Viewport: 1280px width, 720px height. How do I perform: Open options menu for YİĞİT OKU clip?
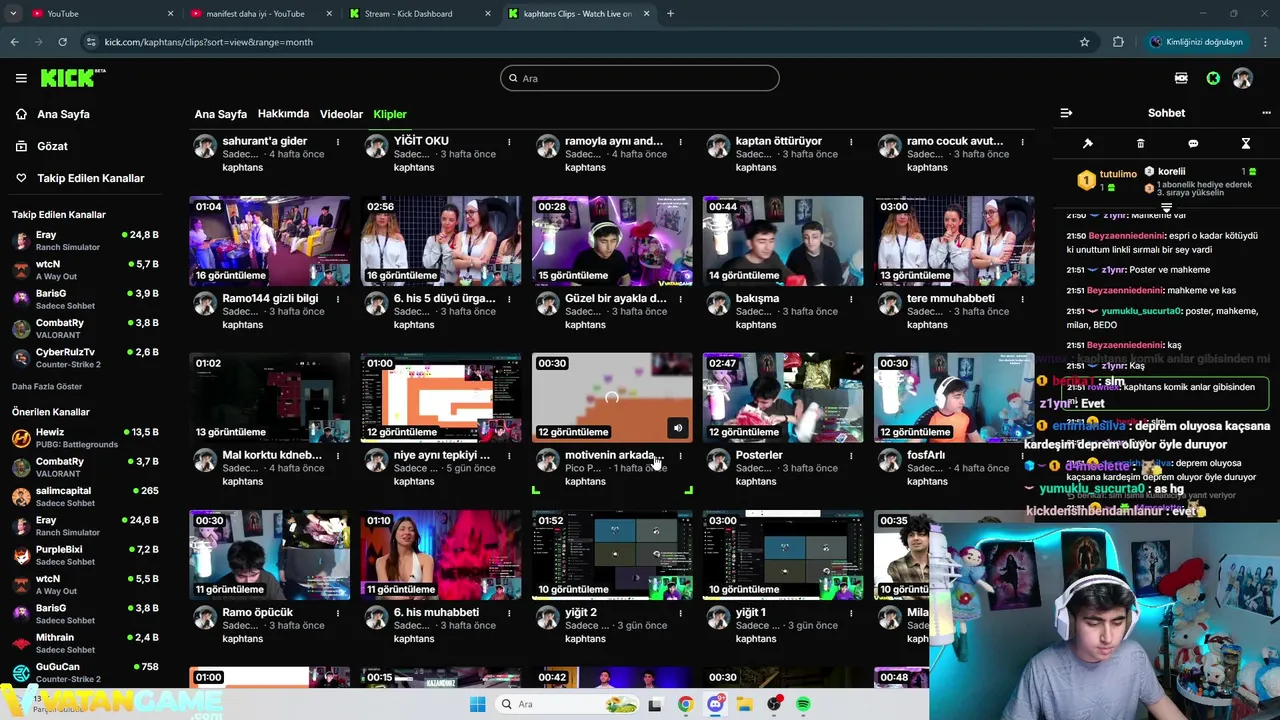coord(509,142)
